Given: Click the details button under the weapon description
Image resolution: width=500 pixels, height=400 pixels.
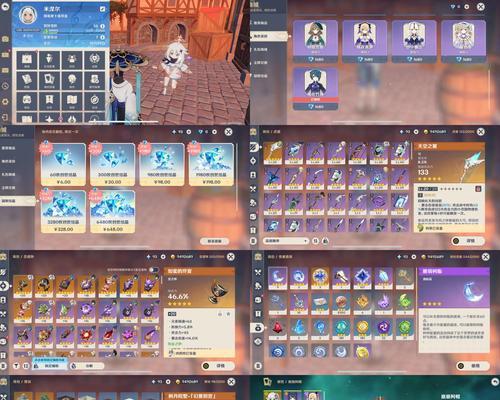Looking at the screenshot, I should (x=467, y=241).
